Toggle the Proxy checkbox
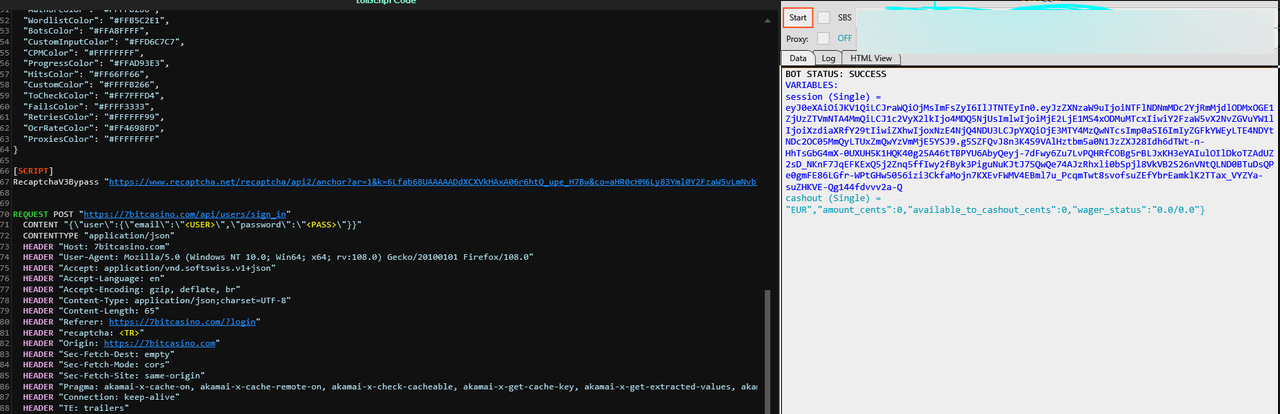This screenshot has width=1280, height=414. (824, 38)
